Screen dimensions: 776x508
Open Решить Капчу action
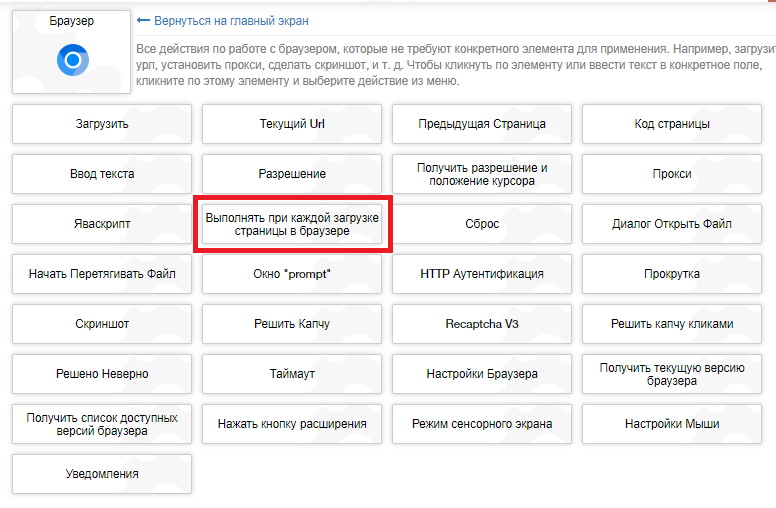[x=292, y=324]
